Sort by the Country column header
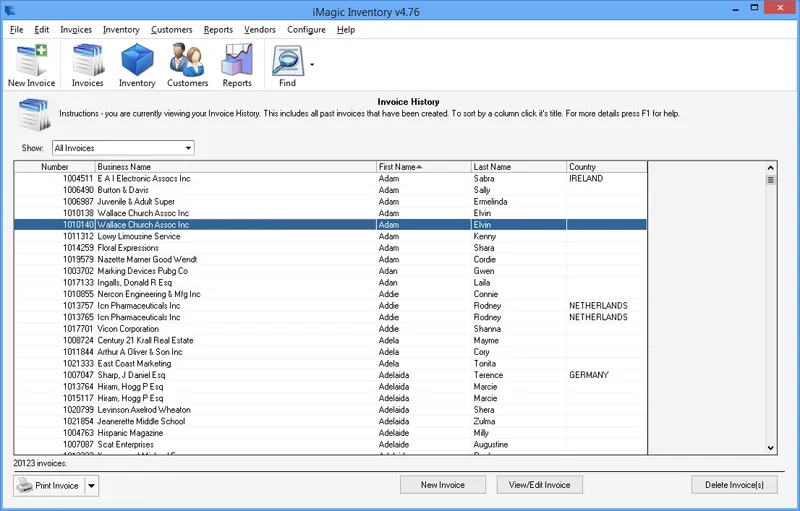Viewport: 800px width, 511px height. click(x=607, y=167)
